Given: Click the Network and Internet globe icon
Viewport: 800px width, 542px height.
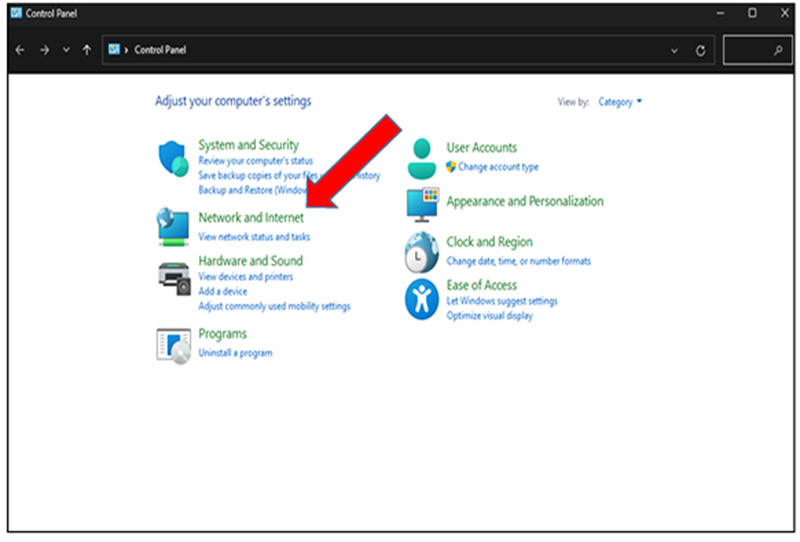Looking at the screenshot, I should (173, 227).
